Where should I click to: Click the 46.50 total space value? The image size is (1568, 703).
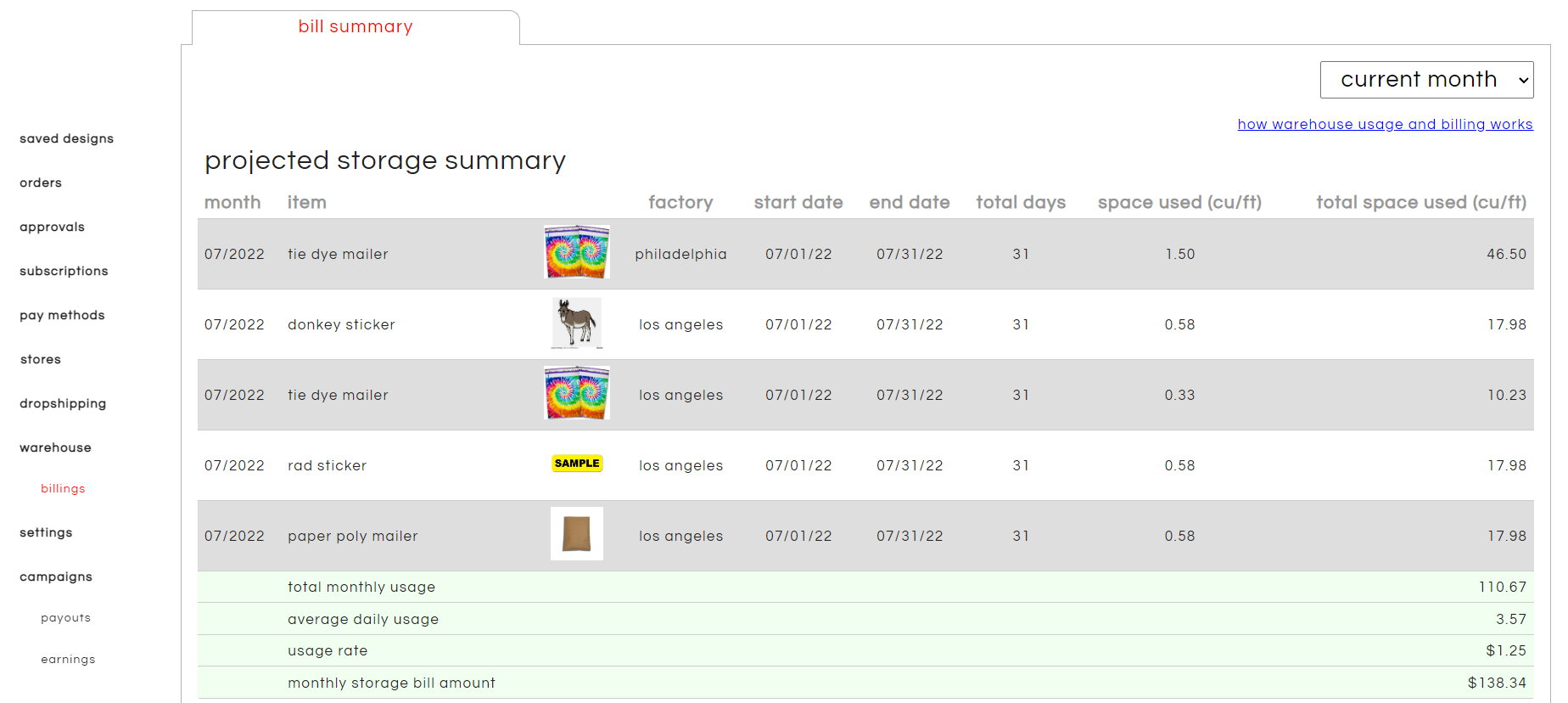[x=1506, y=254]
